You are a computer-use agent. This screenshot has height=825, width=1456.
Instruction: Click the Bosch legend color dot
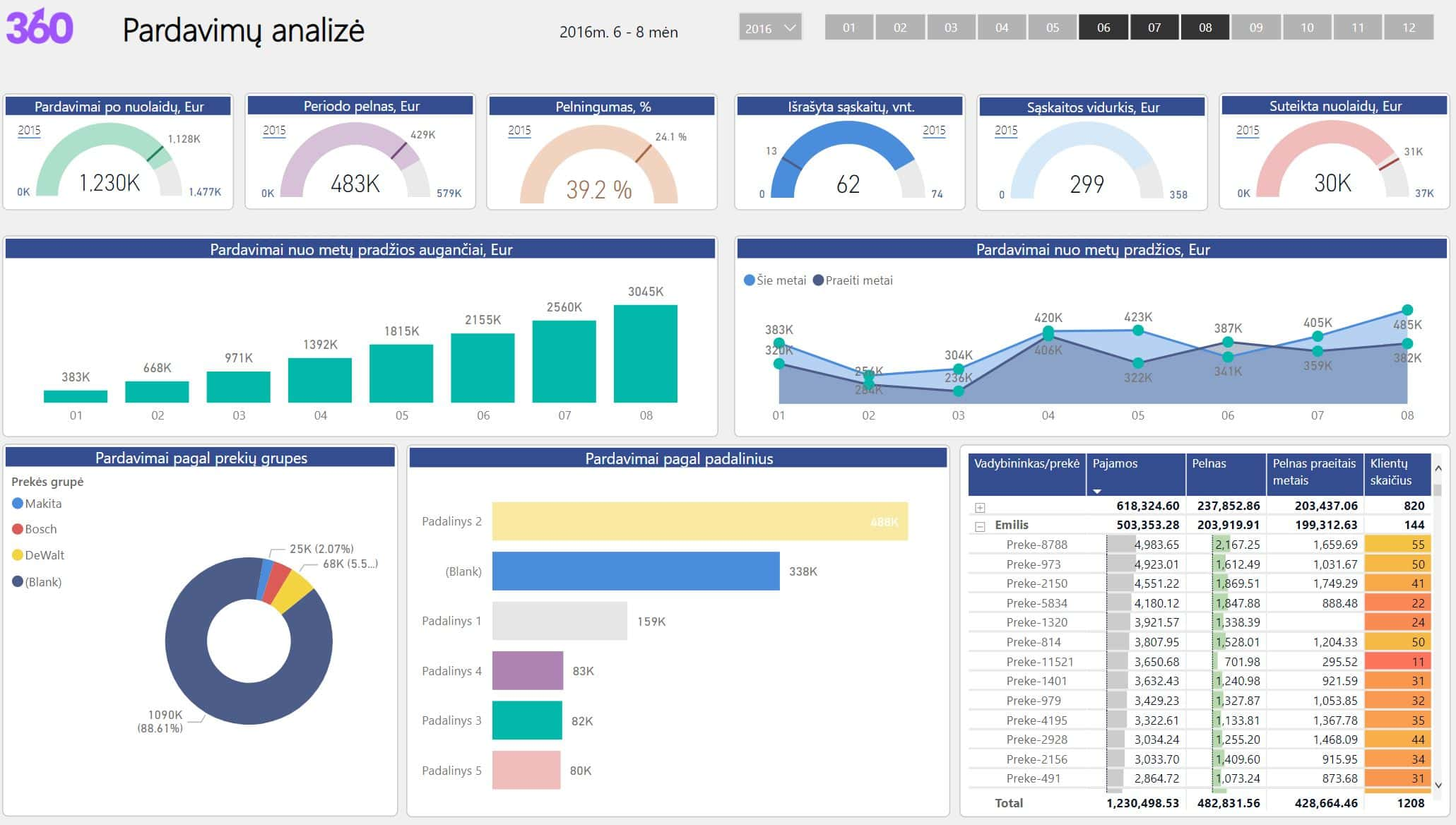(18, 529)
